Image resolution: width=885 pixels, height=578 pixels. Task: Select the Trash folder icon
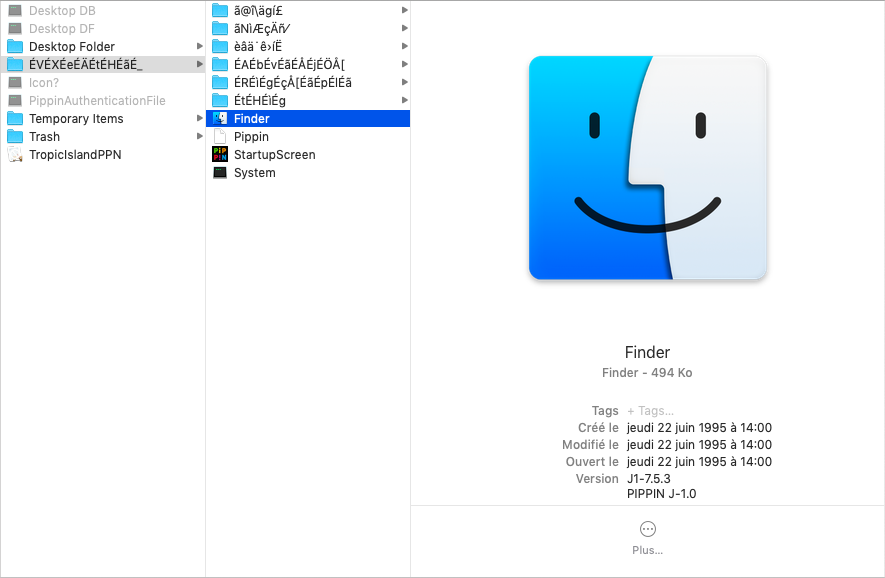[x=15, y=137]
